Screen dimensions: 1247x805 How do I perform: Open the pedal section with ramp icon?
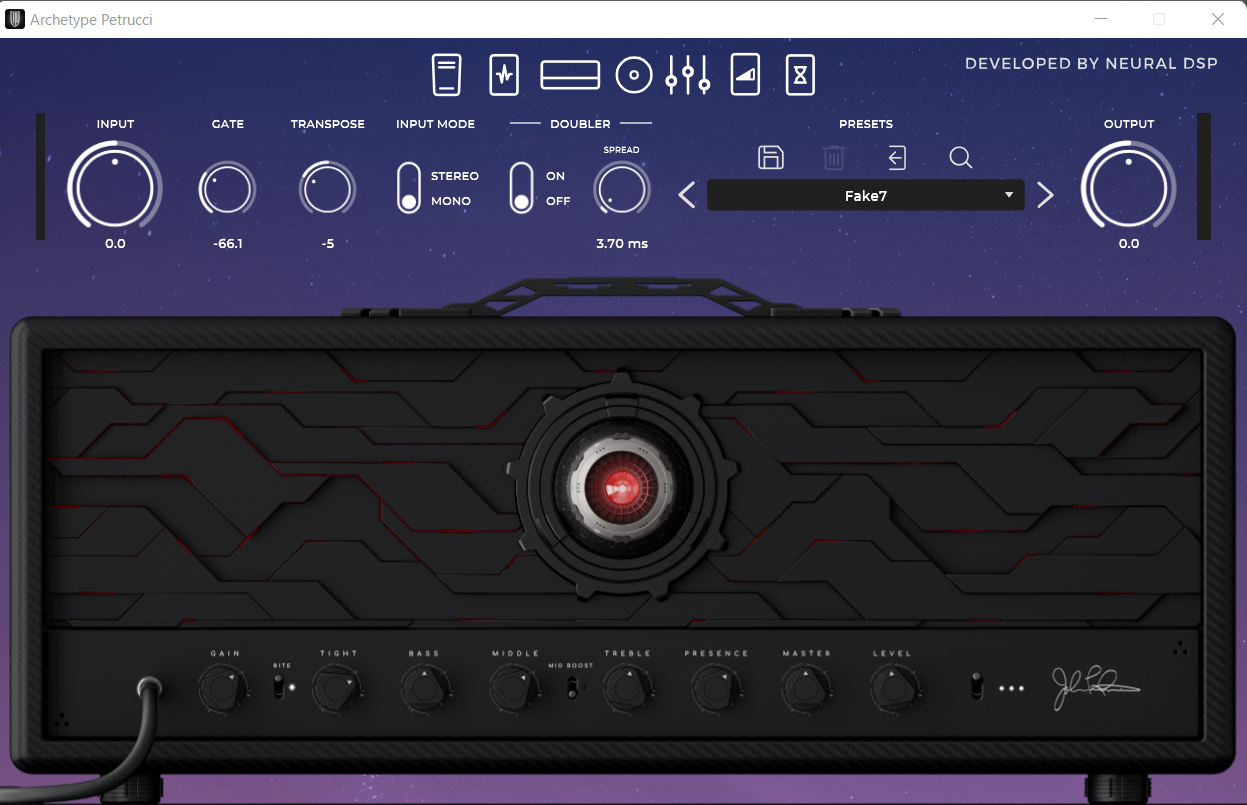coord(746,75)
